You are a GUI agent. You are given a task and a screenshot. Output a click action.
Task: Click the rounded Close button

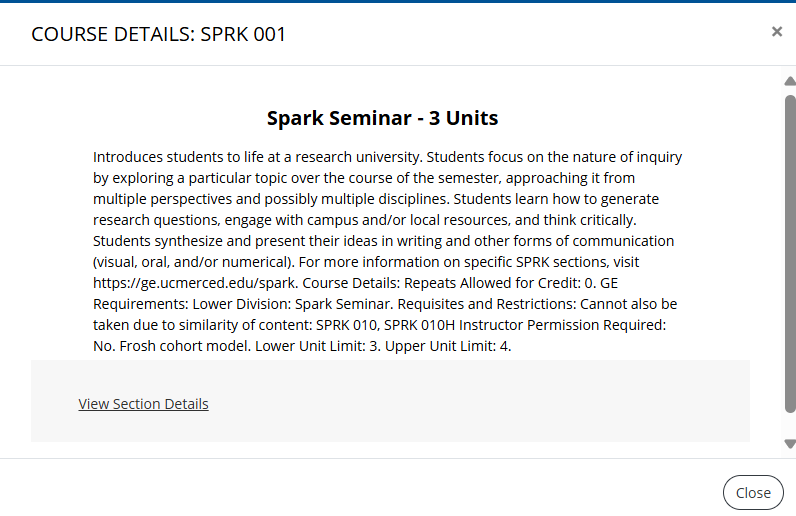753,493
